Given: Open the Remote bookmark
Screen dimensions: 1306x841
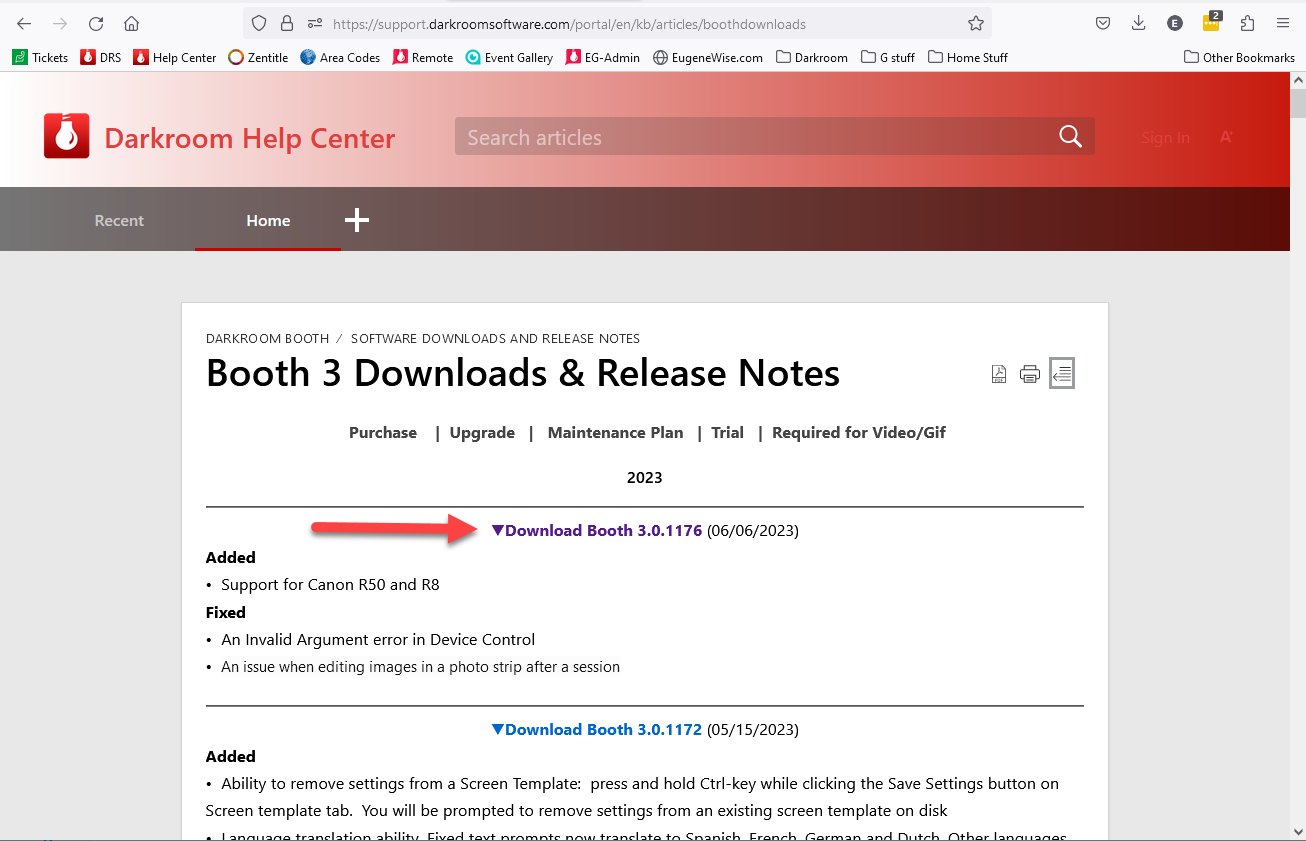Looking at the screenshot, I should click(423, 57).
